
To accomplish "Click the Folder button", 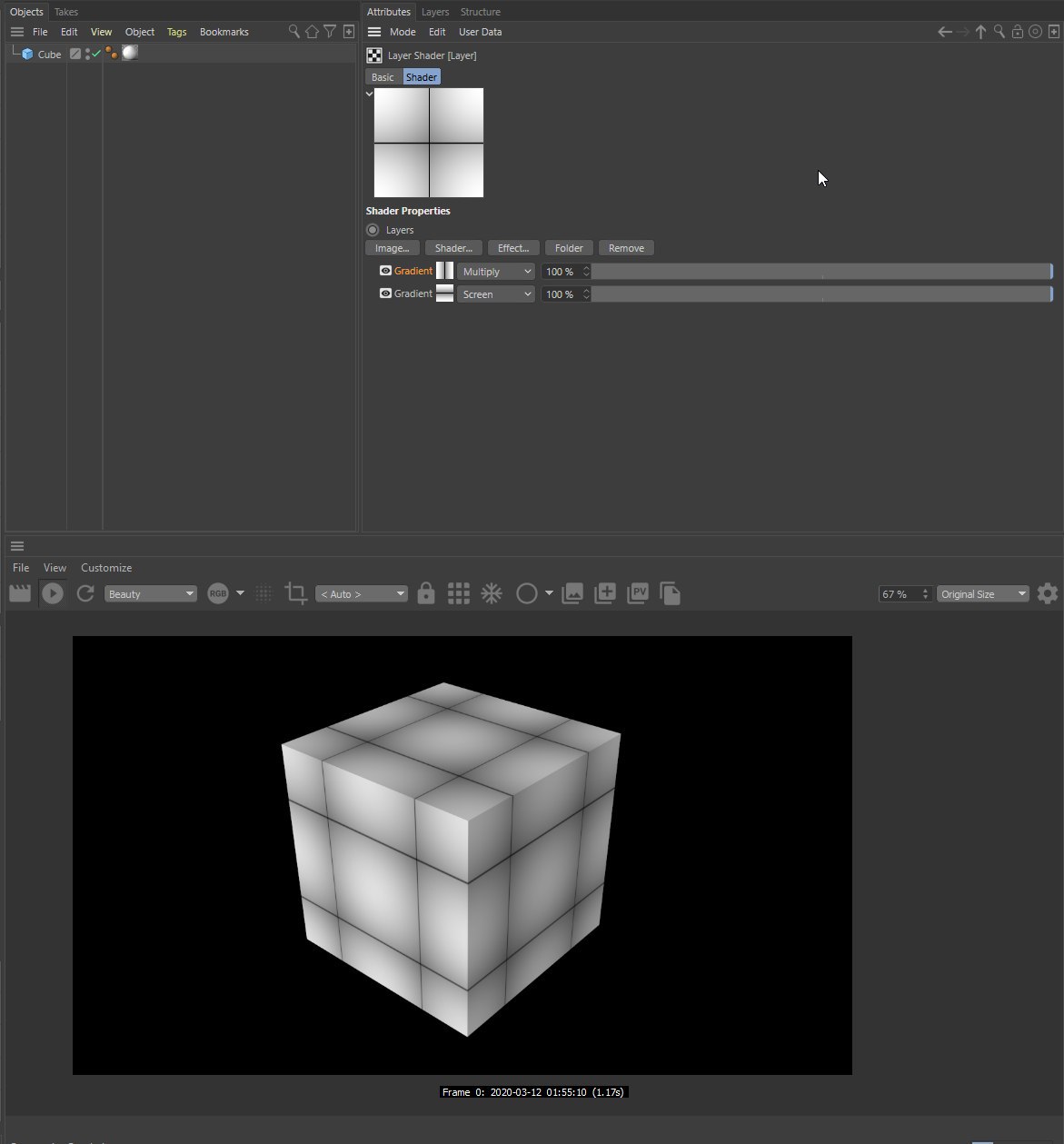I will [x=569, y=248].
